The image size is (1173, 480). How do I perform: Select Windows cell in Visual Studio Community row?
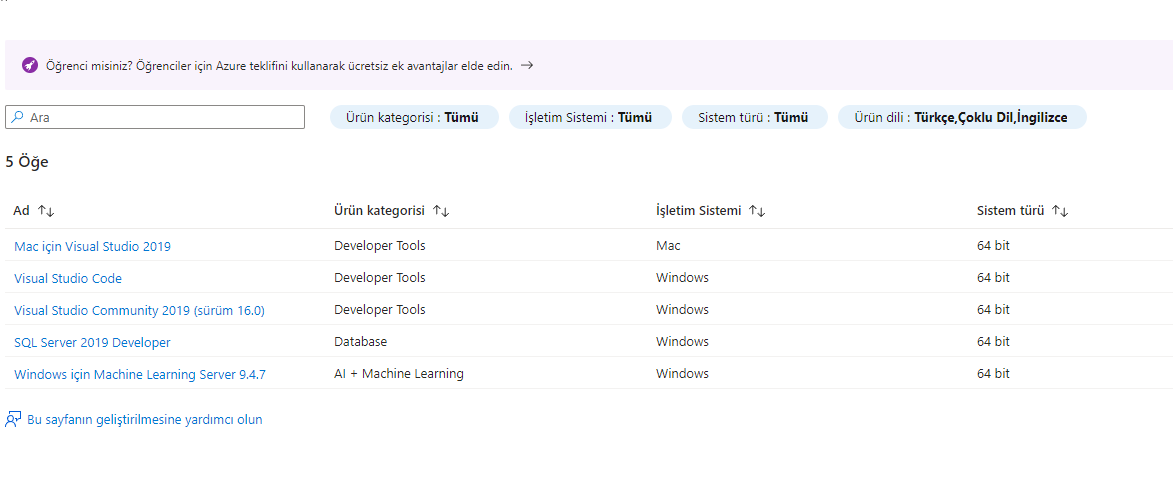[x=682, y=310]
